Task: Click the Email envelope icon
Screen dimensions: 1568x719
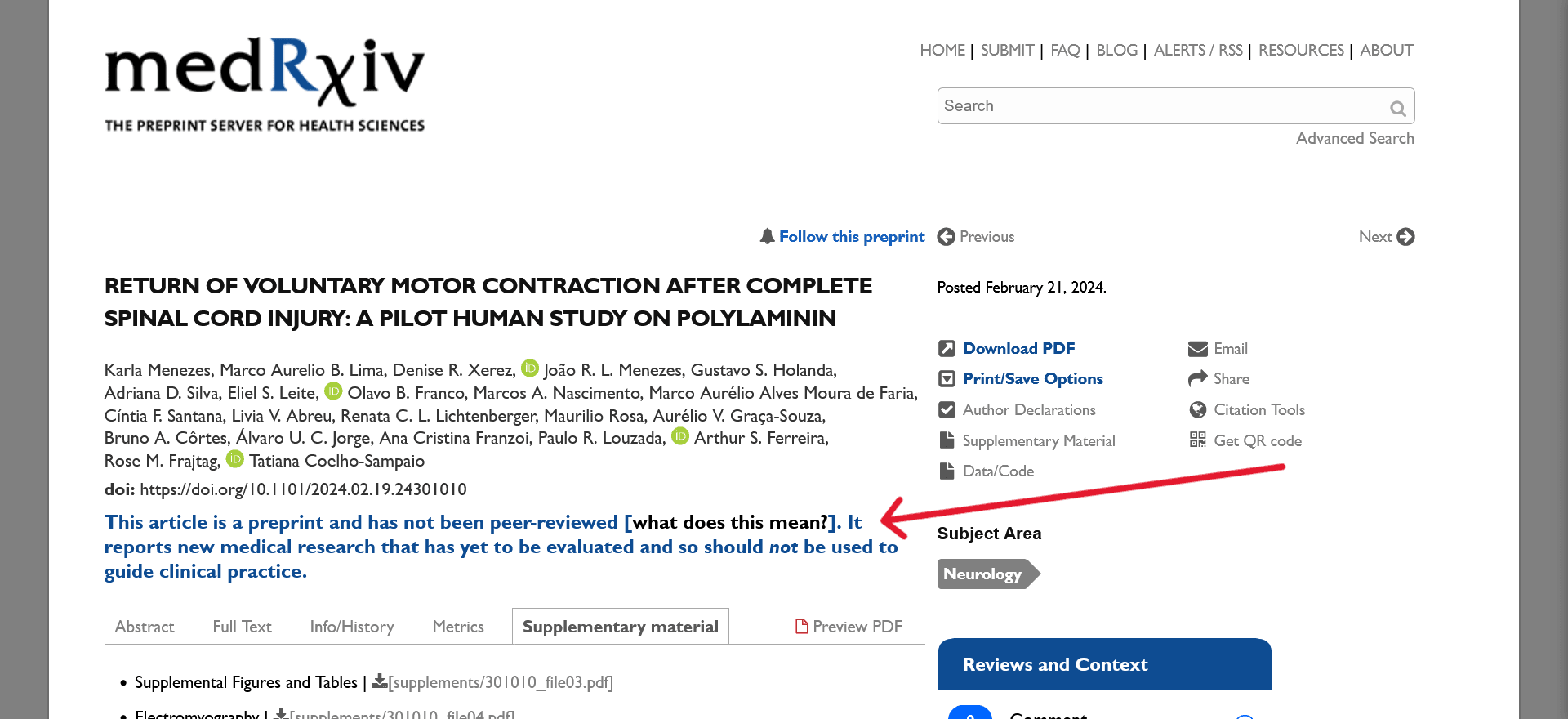Action: click(1197, 349)
